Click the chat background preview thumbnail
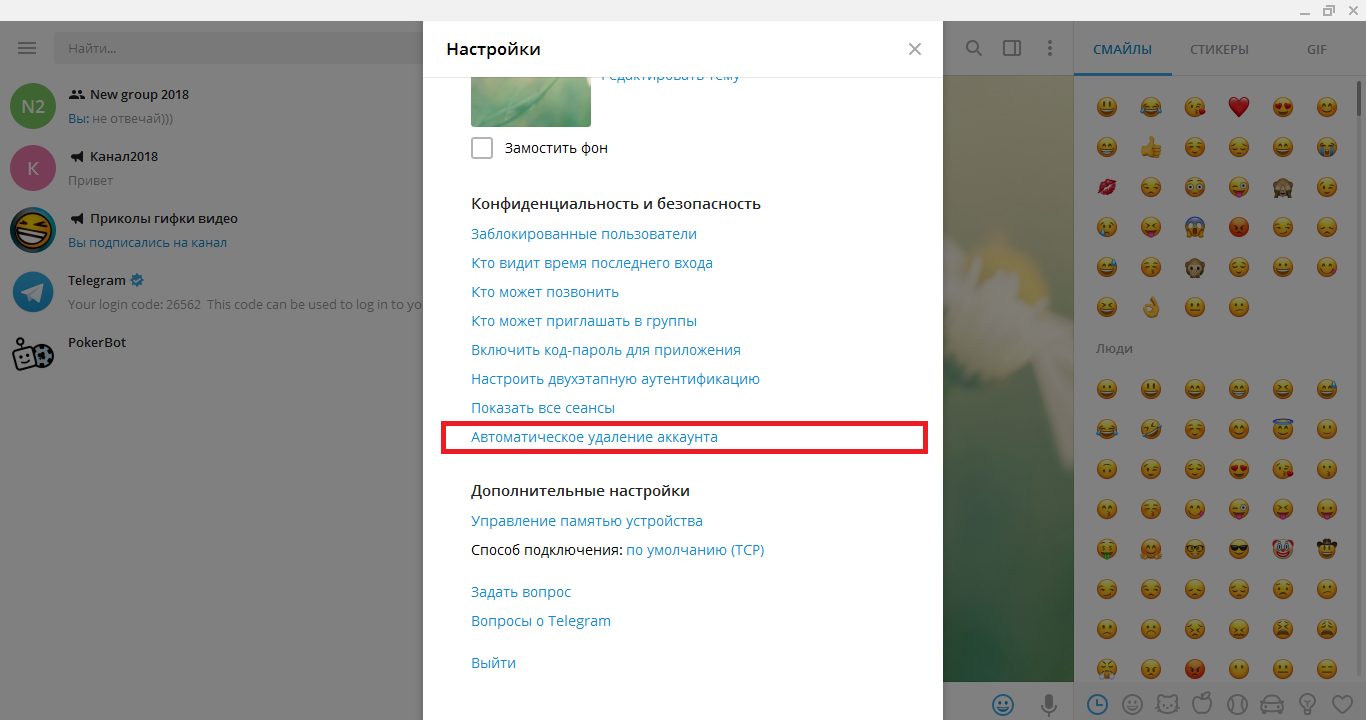The image size is (1366, 720). pos(530,102)
